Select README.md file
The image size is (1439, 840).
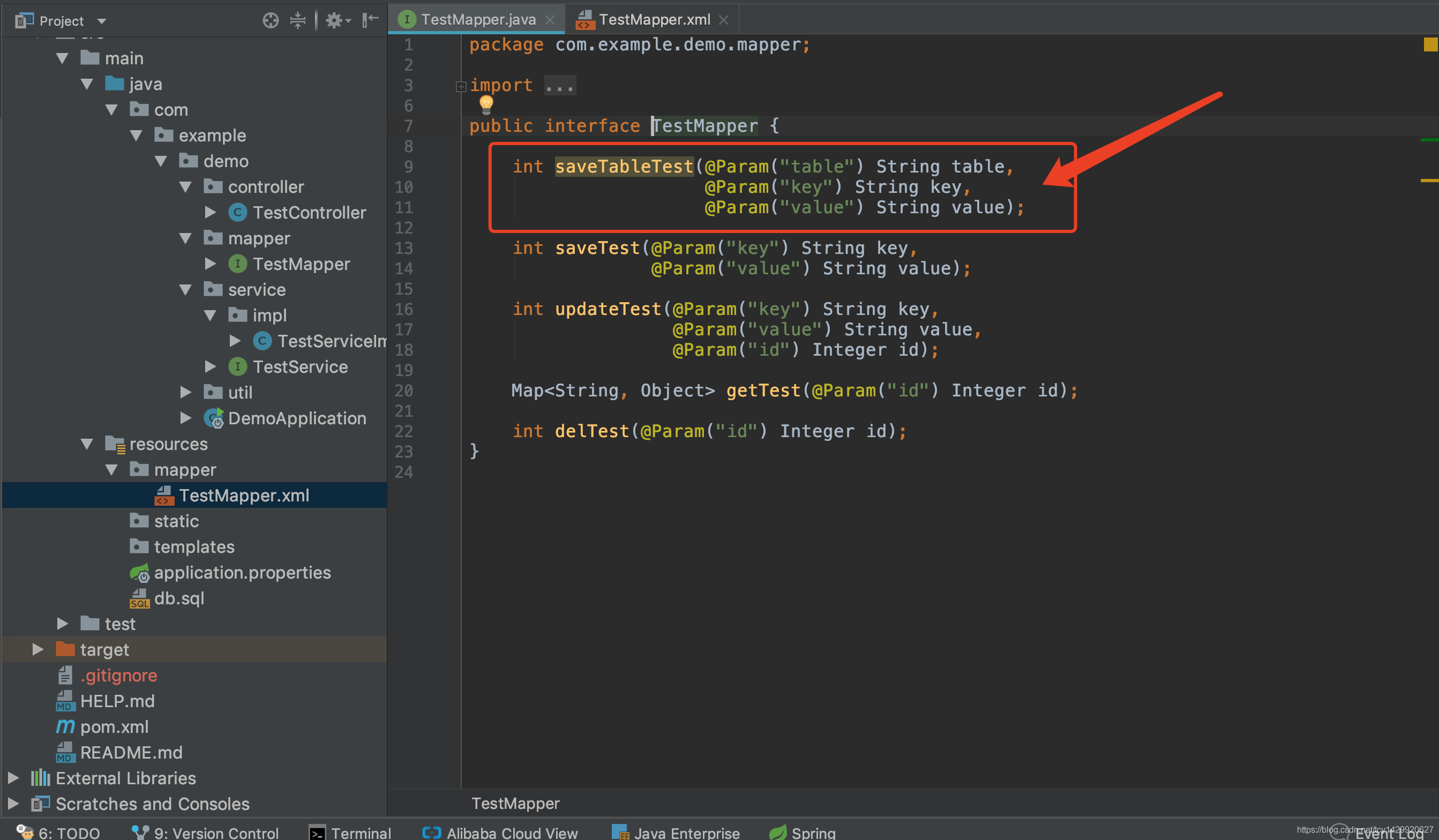pos(119,752)
